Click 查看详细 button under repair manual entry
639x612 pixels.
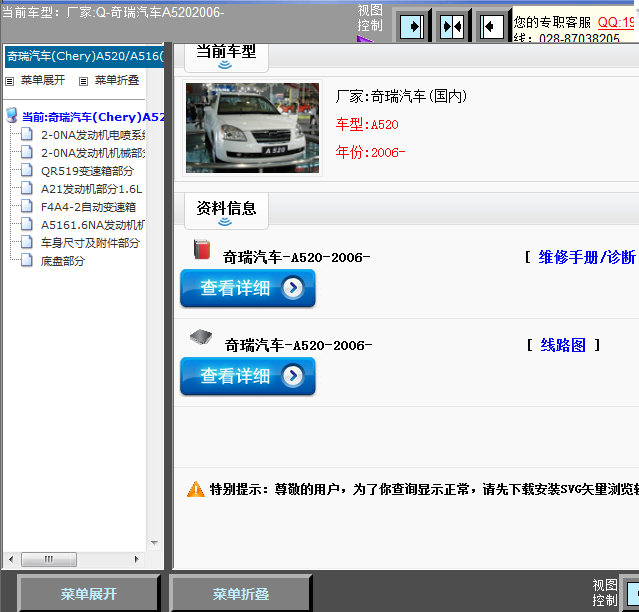[x=248, y=288]
